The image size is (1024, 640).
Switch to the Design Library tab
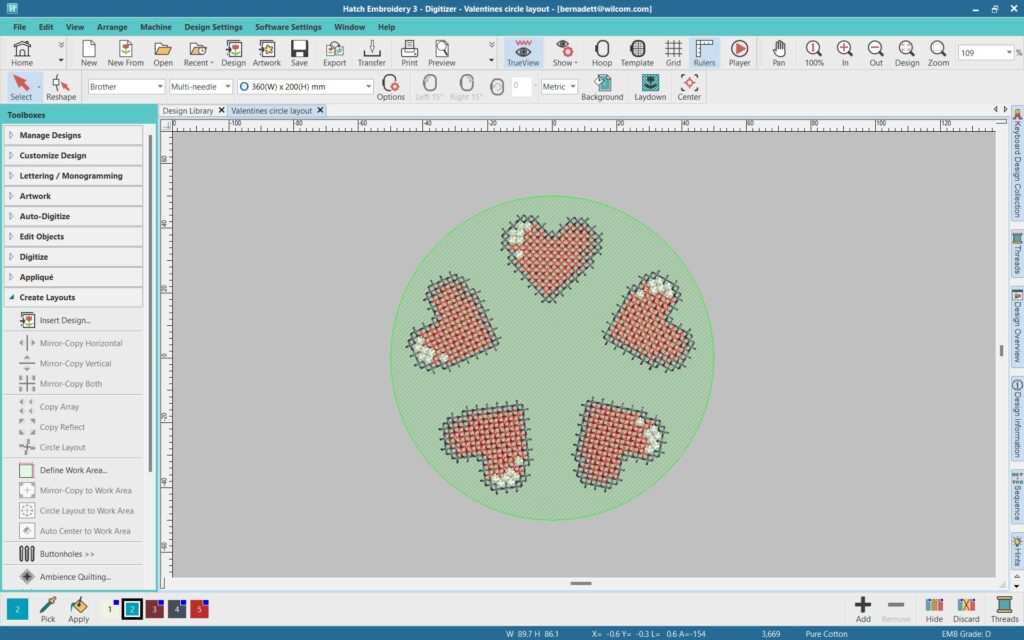(x=187, y=111)
